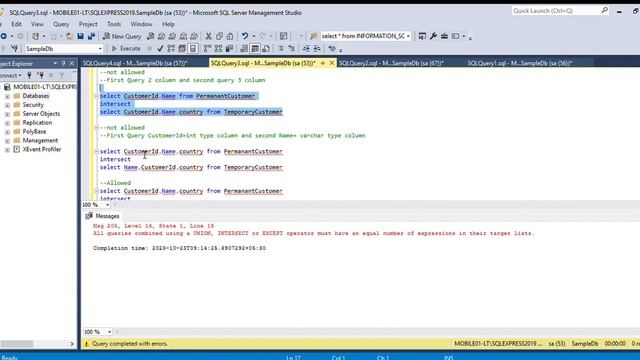The height and width of the screenshot is (360, 640).
Task: Open the Properties Window wrench icon
Action: pyautogui.click(x=433, y=36)
